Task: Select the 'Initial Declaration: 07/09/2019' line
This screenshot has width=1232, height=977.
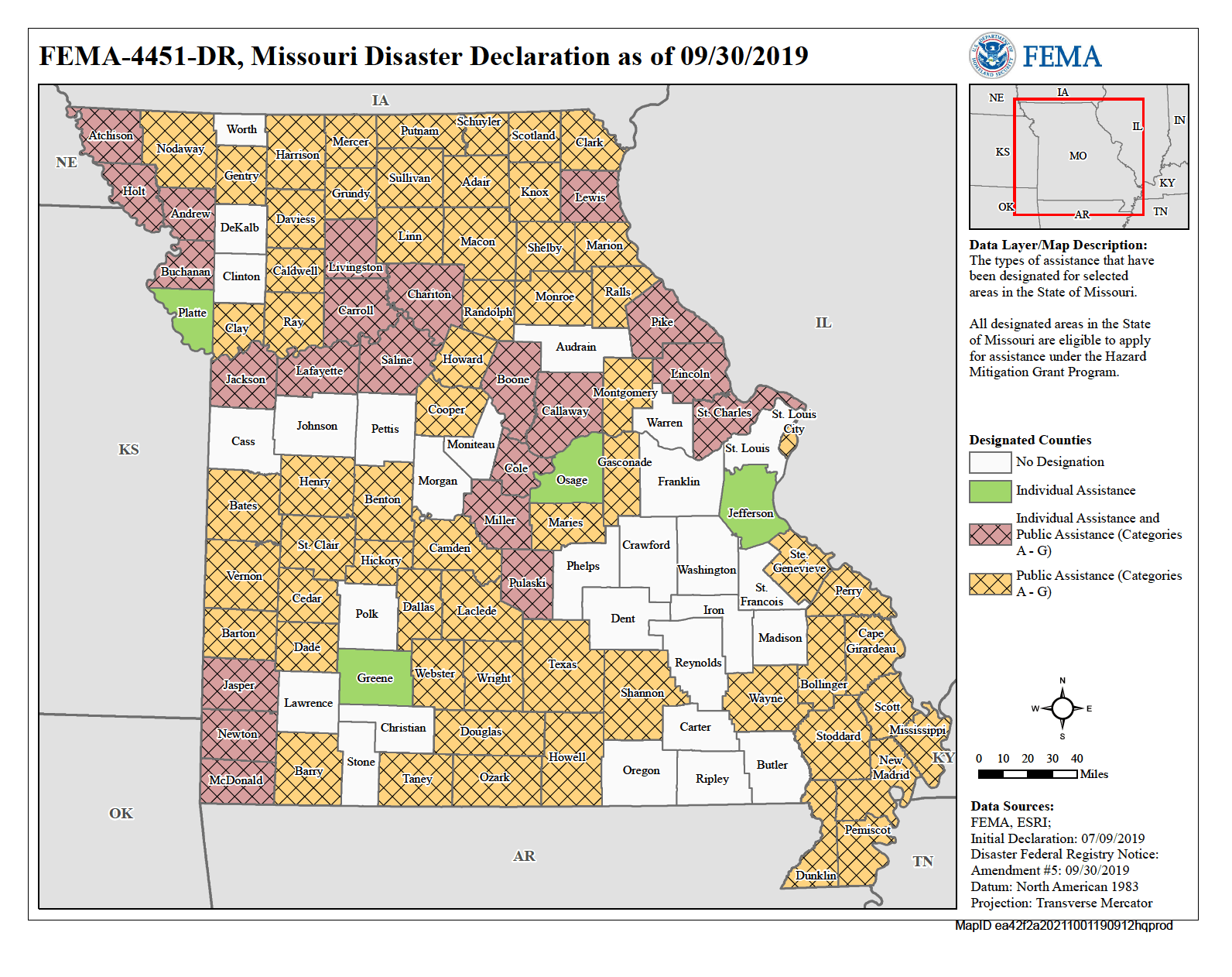Action: pos(1057,838)
